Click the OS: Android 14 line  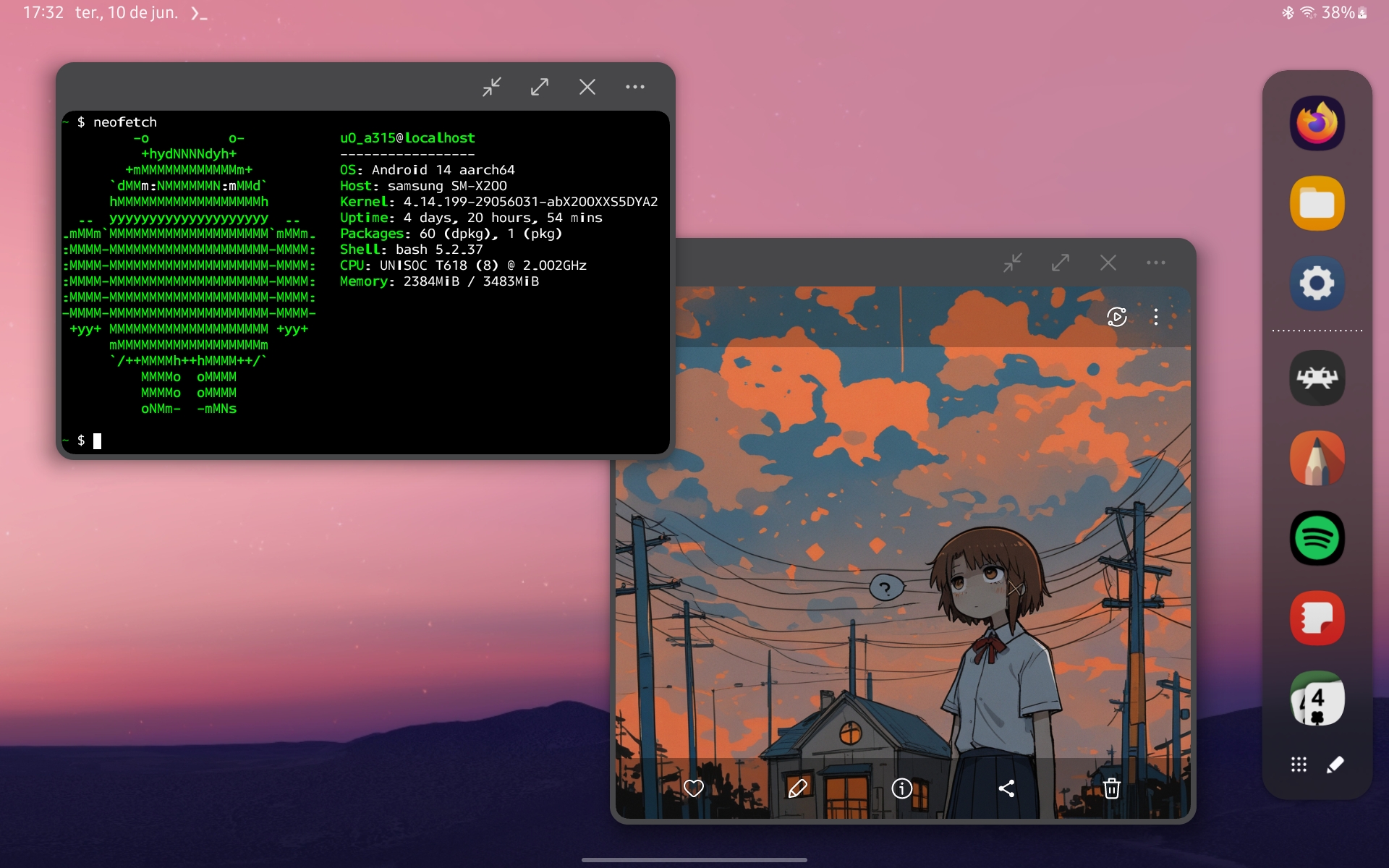(x=427, y=170)
